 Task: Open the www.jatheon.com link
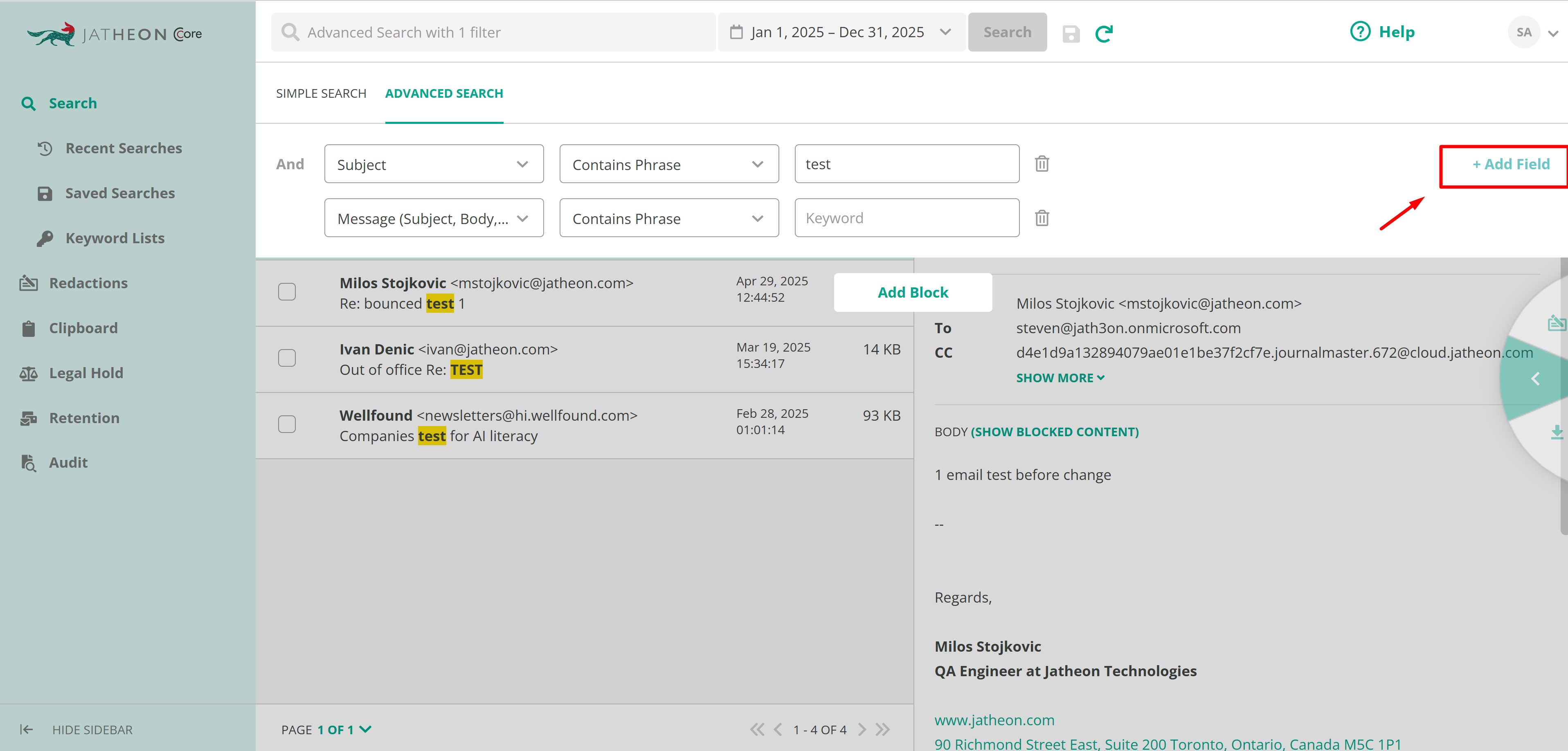pos(994,720)
